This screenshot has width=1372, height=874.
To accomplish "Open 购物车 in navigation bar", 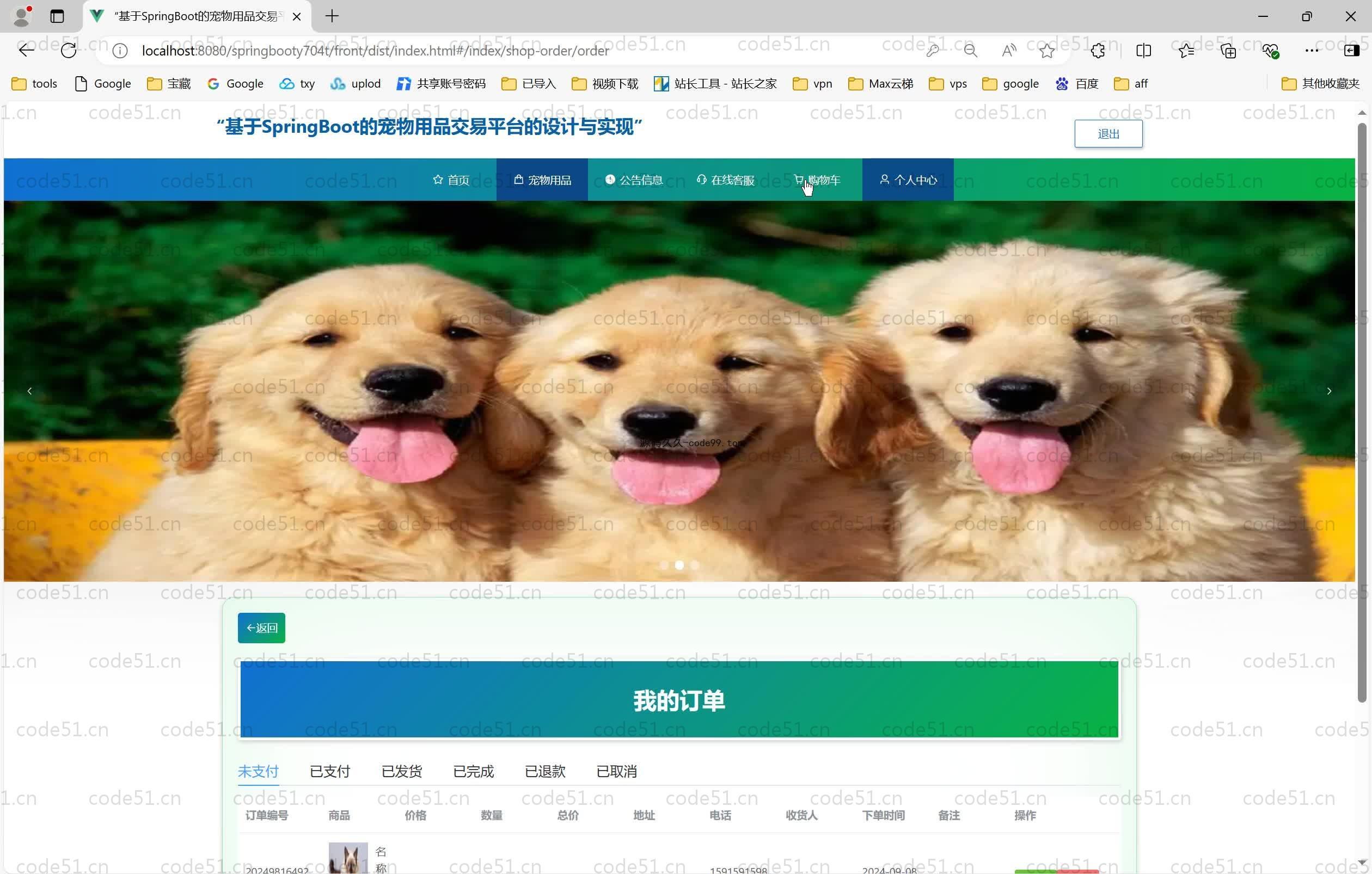I will click(817, 180).
